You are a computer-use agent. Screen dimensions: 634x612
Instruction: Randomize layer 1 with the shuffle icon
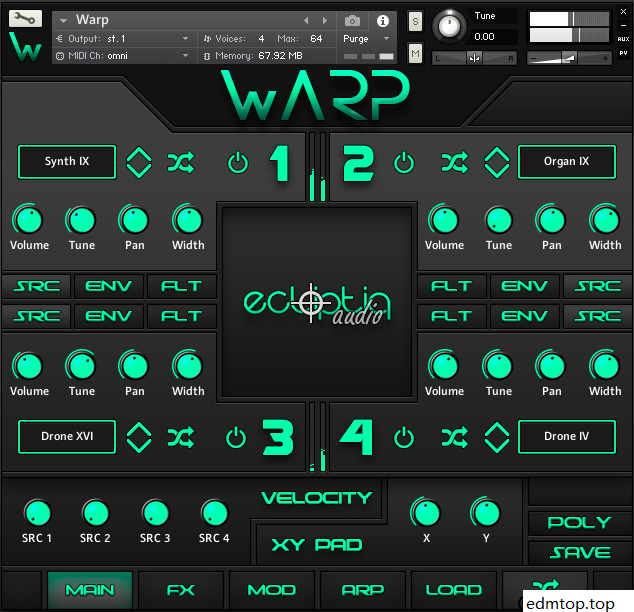pyautogui.click(x=180, y=162)
